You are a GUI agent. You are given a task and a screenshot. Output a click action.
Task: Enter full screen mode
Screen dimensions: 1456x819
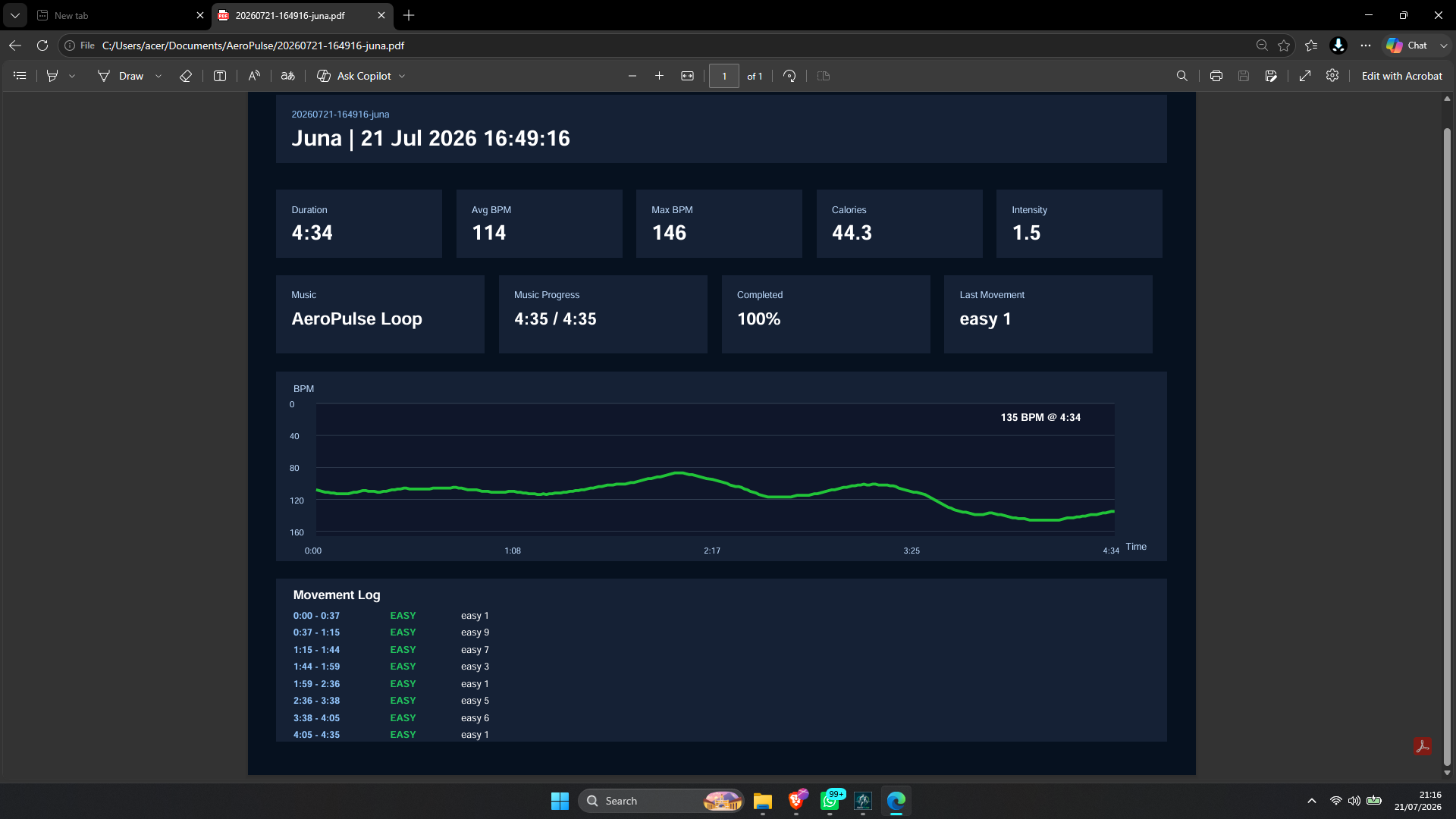[1305, 76]
